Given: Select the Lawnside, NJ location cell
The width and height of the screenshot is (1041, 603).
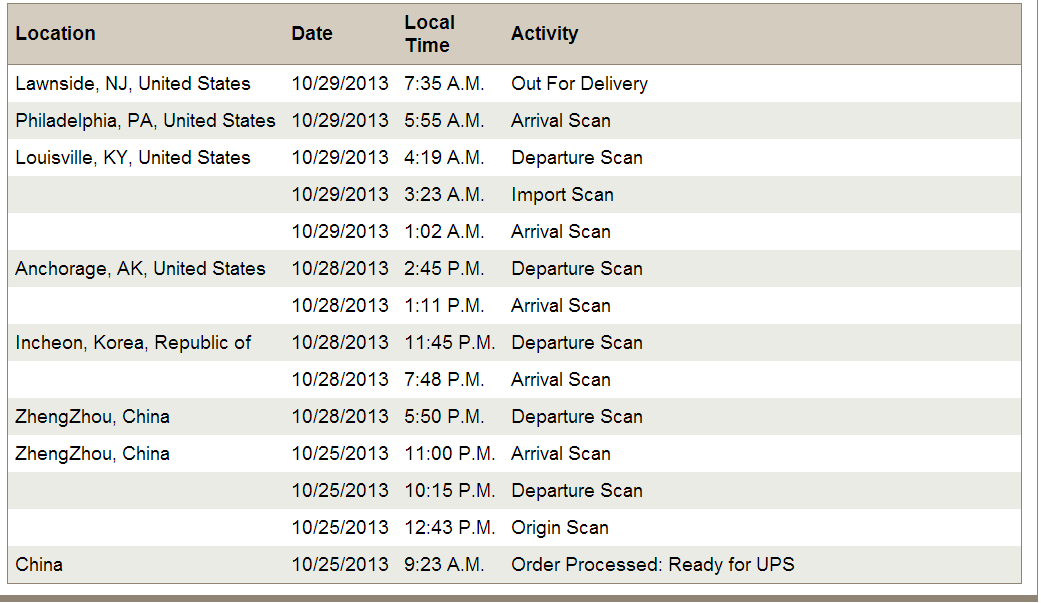Looking at the screenshot, I should coord(133,84).
